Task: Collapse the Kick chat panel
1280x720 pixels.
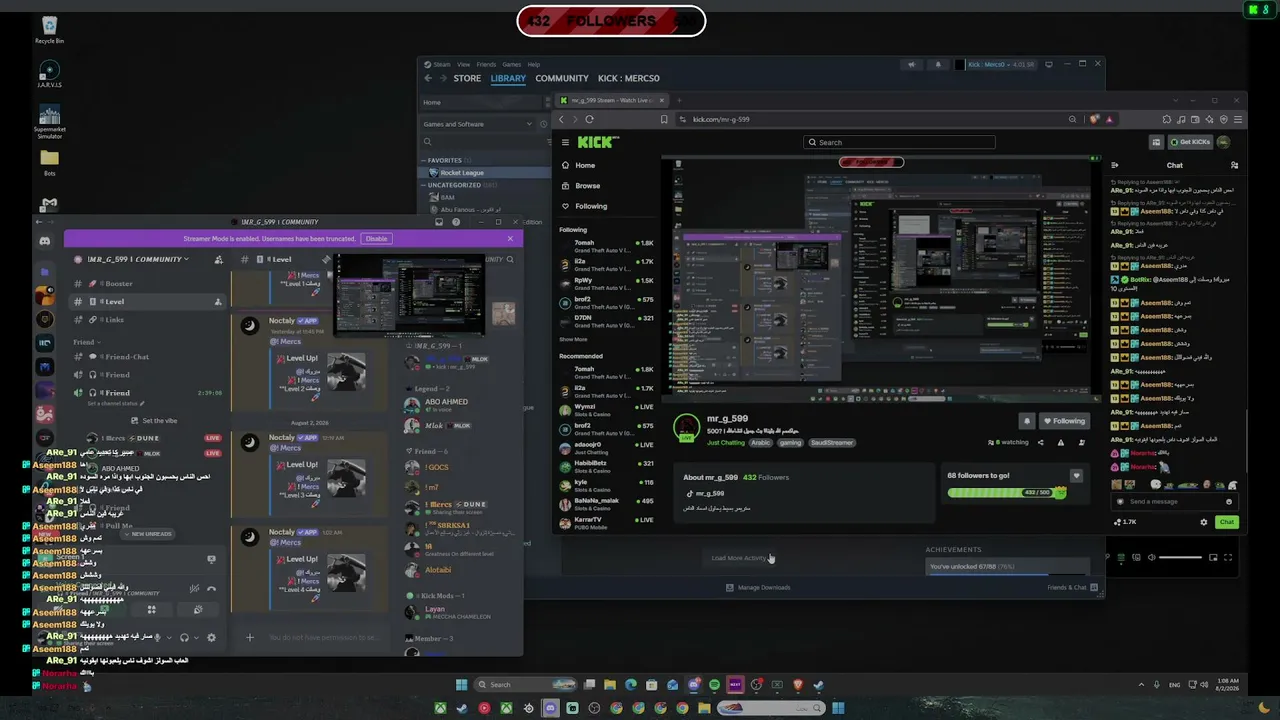Action: click(x=1115, y=165)
